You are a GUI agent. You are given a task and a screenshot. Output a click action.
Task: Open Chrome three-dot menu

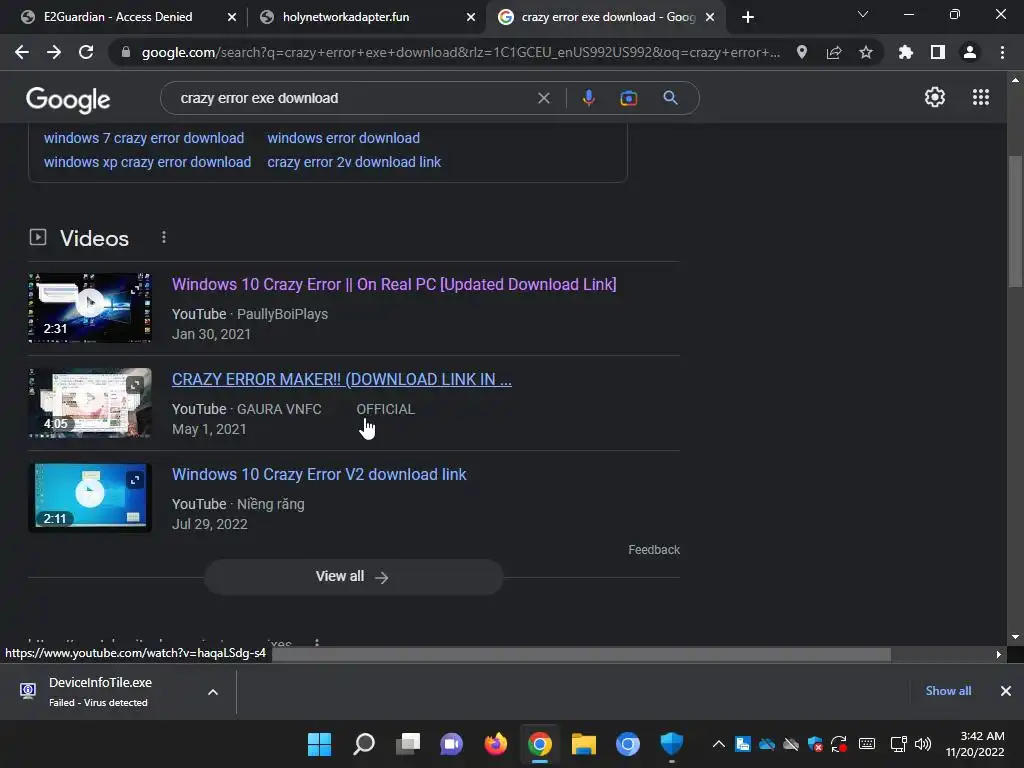click(1002, 52)
